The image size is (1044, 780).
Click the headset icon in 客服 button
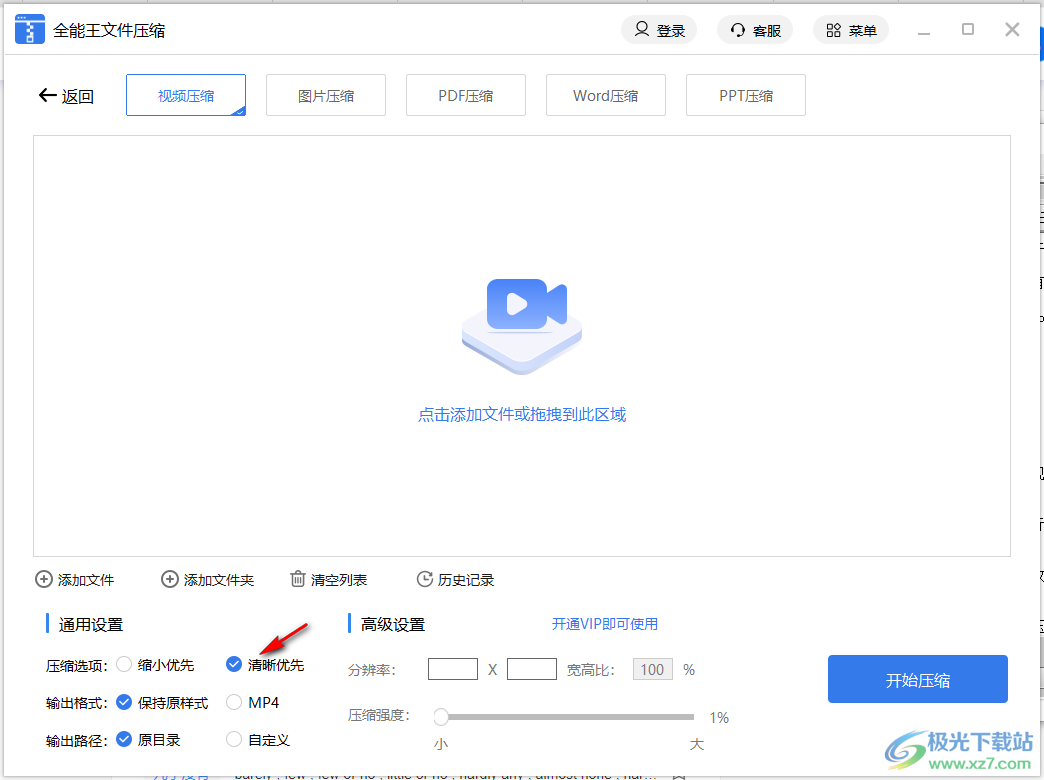coord(738,30)
